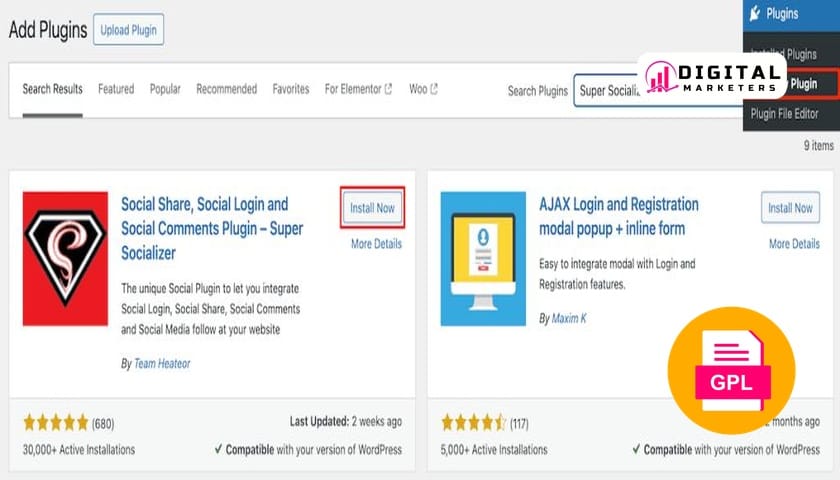Click external link icon beside For Elementor
840x480 pixels.
pyautogui.click(x=388, y=90)
